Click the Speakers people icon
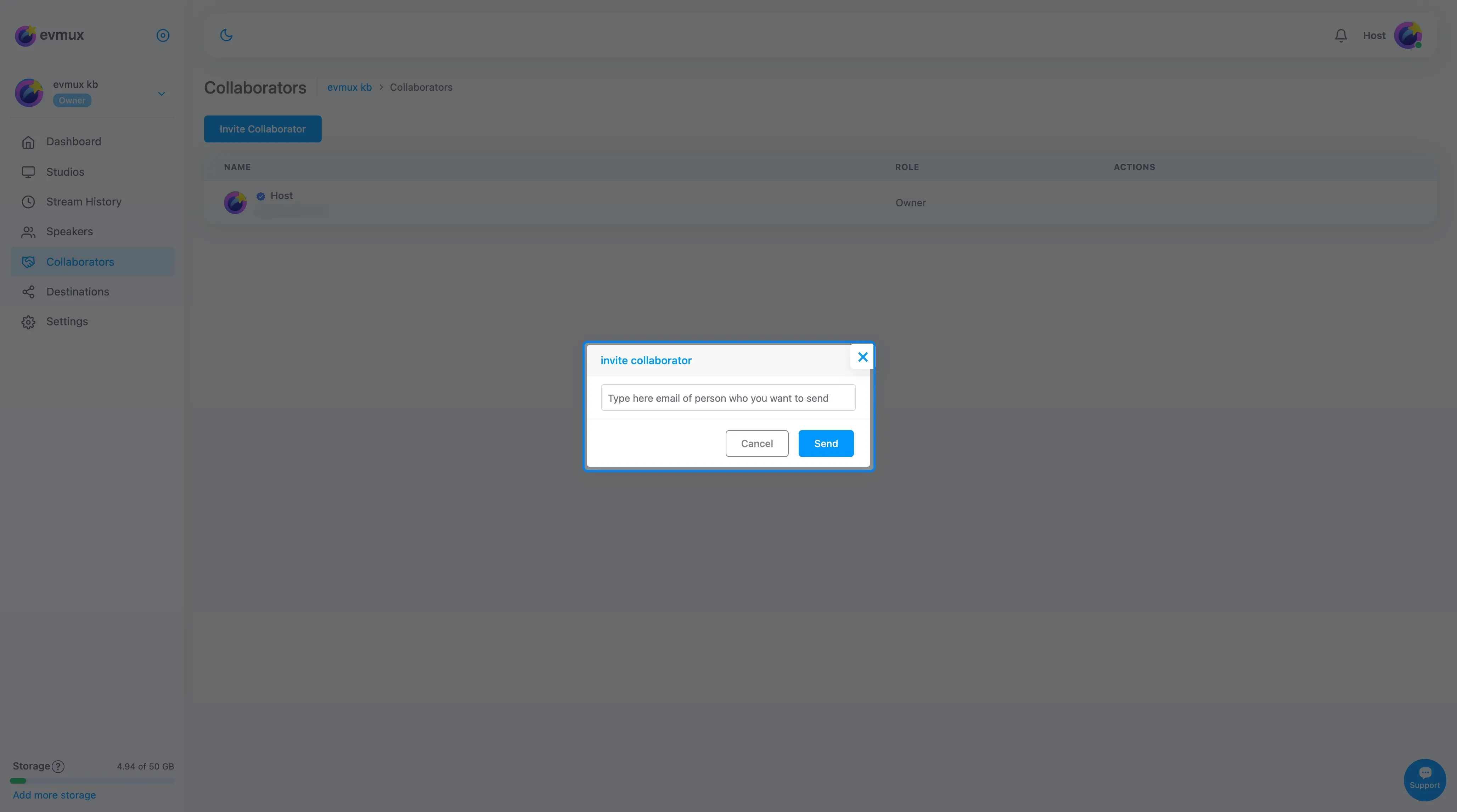 [28, 232]
